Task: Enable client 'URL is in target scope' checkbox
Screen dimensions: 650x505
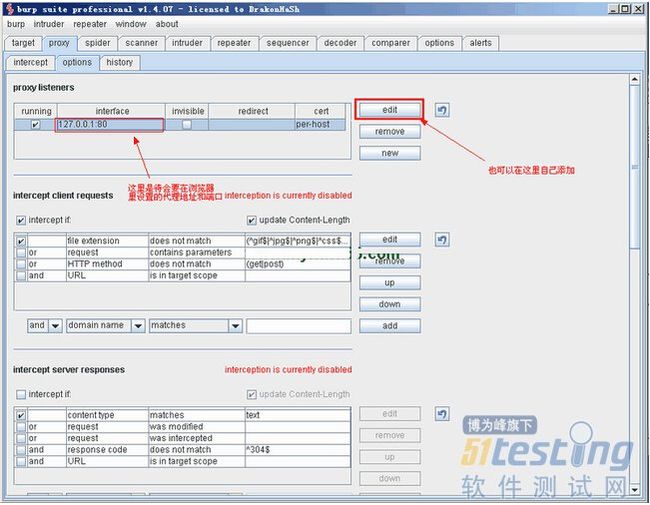Action: coord(21,276)
